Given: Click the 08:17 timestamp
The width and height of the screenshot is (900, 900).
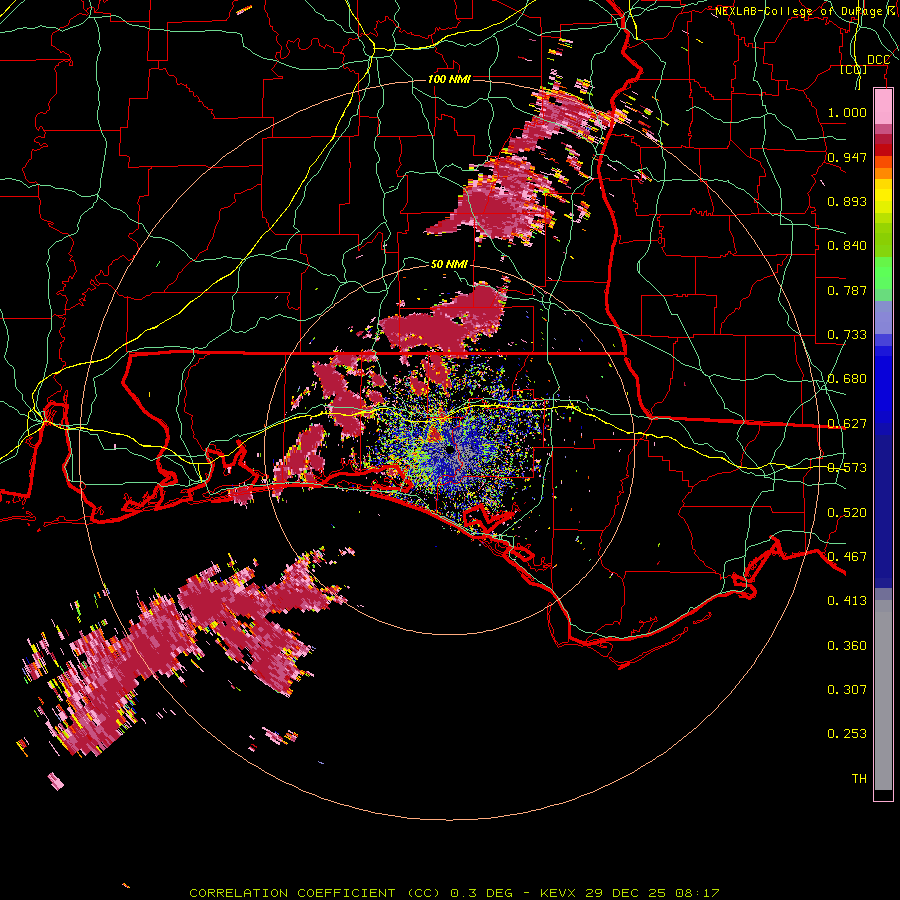Looking at the screenshot, I should 697,893.
